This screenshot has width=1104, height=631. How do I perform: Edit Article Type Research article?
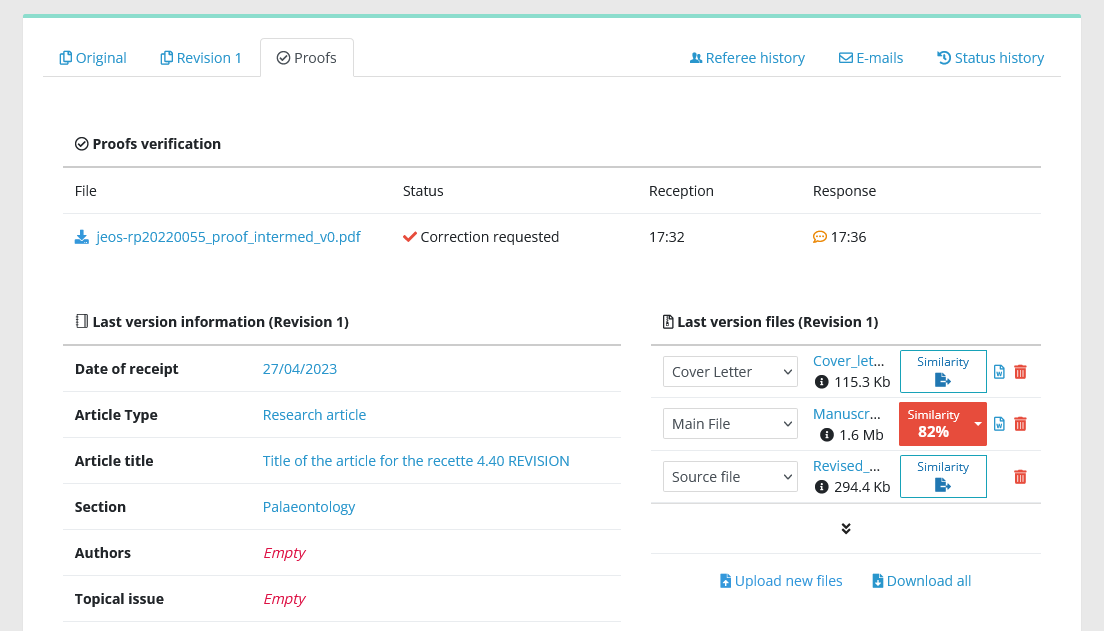[x=314, y=415]
